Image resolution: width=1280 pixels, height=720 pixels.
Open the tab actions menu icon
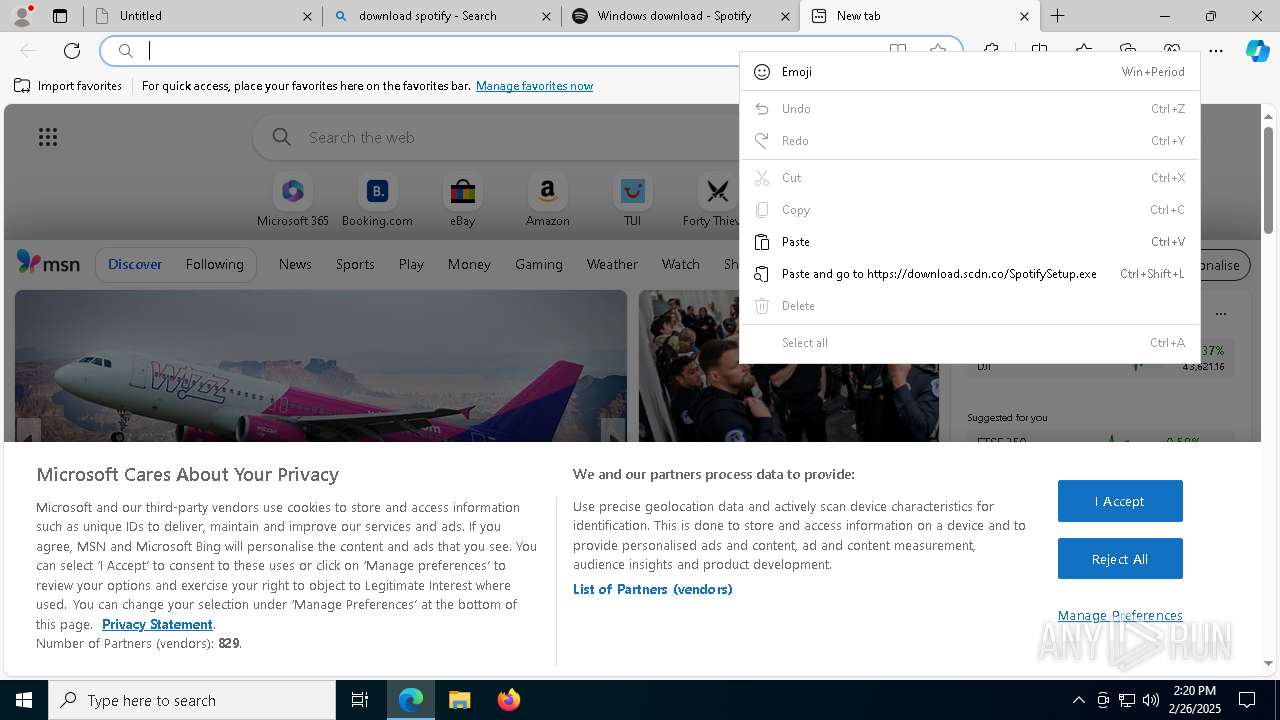(x=60, y=16)
